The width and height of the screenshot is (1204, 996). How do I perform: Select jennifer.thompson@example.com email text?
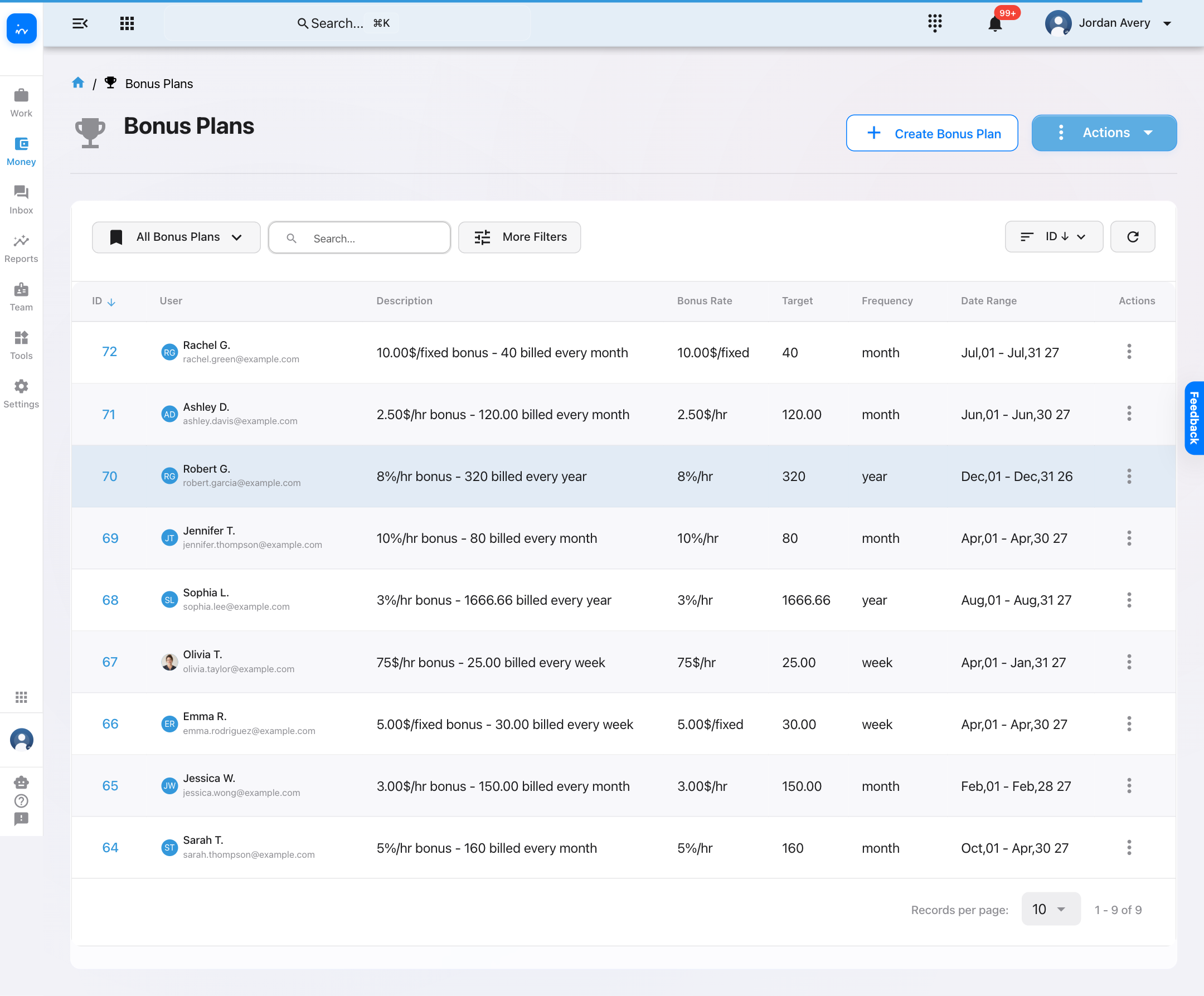coord(253,545)
